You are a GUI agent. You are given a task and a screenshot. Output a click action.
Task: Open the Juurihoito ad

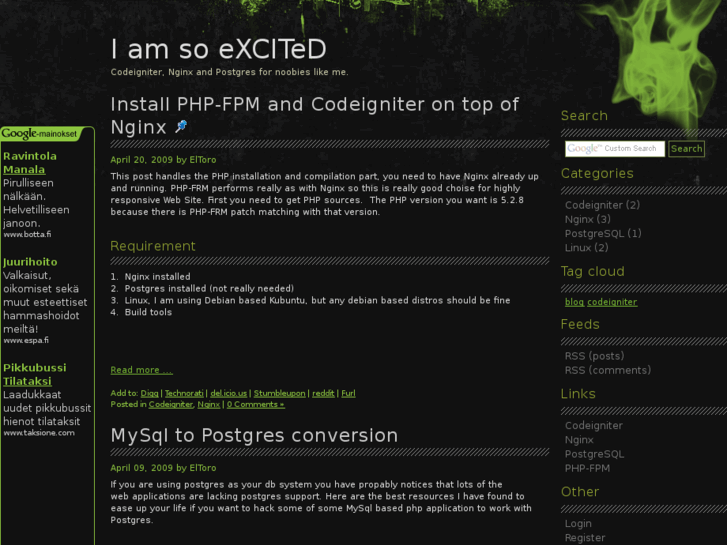pos(30,262)
